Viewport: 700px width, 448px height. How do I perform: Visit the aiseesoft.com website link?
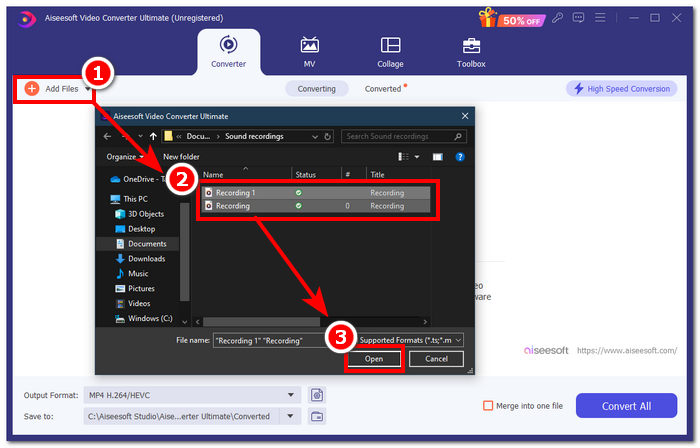point(627,350)
